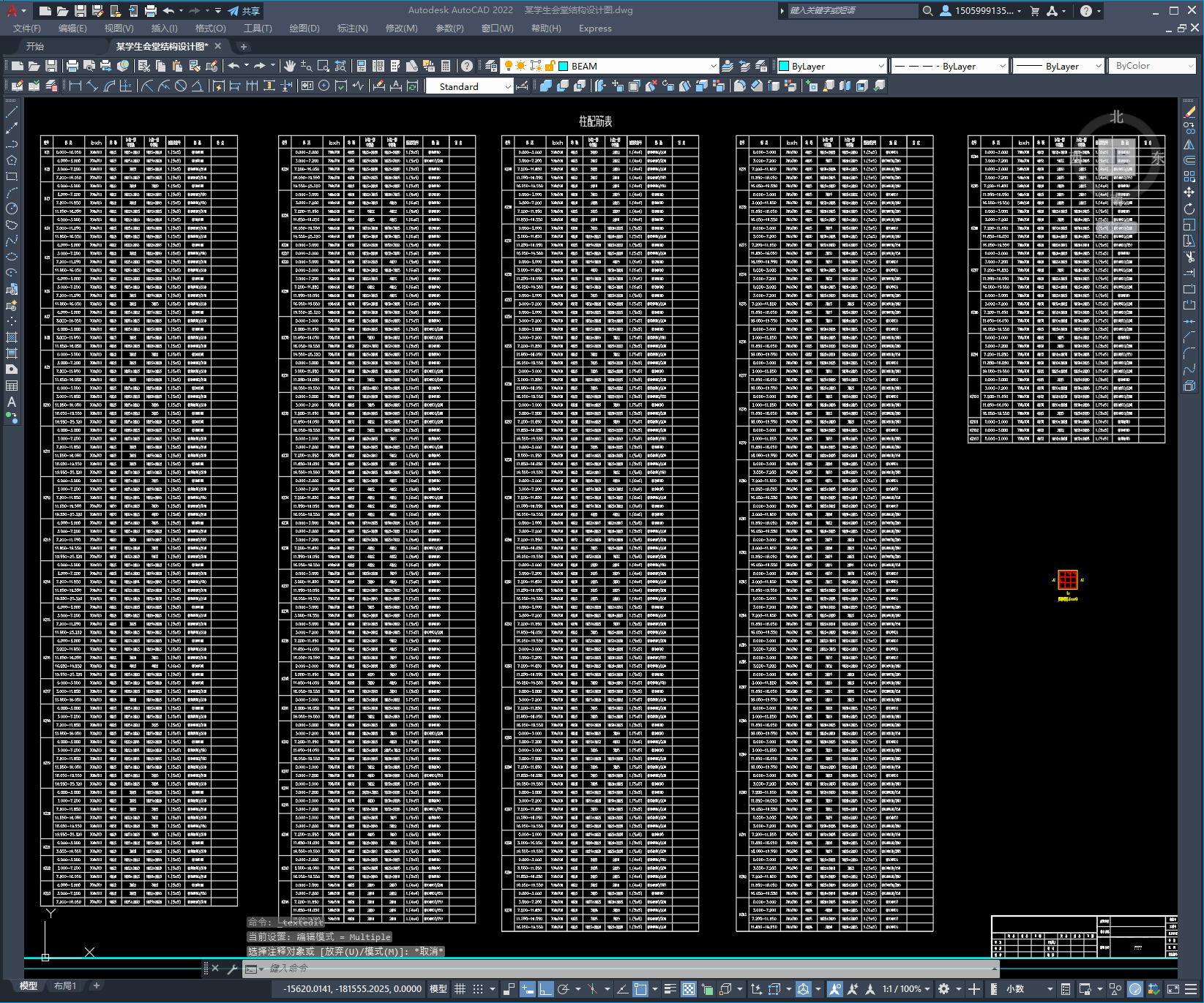Switch to the 布局1 layout tab

pyautogui.click(x=65, y=985)
